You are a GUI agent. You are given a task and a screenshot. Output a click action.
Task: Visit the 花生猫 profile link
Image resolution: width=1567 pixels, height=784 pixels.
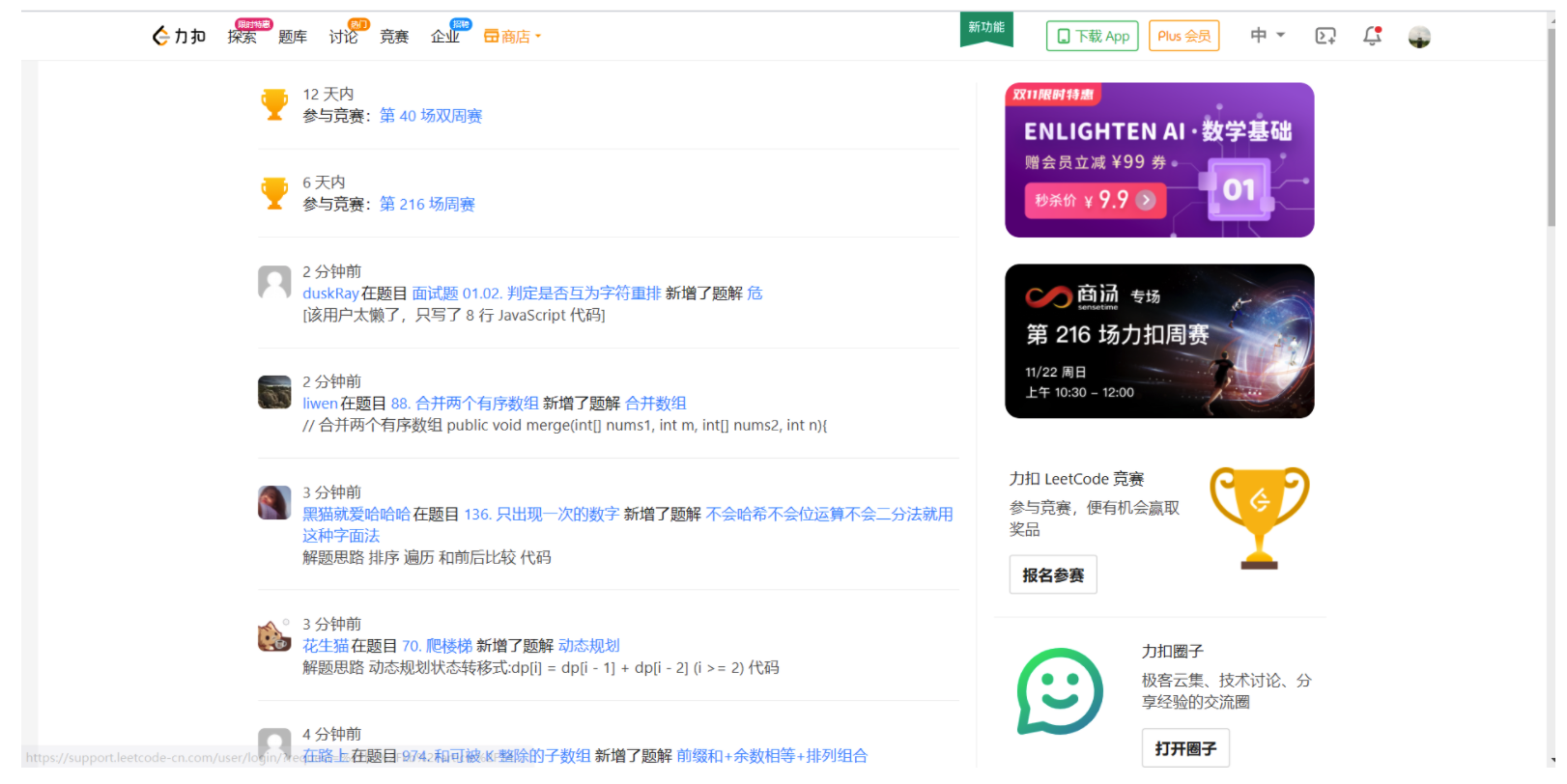tap(326, 646)
